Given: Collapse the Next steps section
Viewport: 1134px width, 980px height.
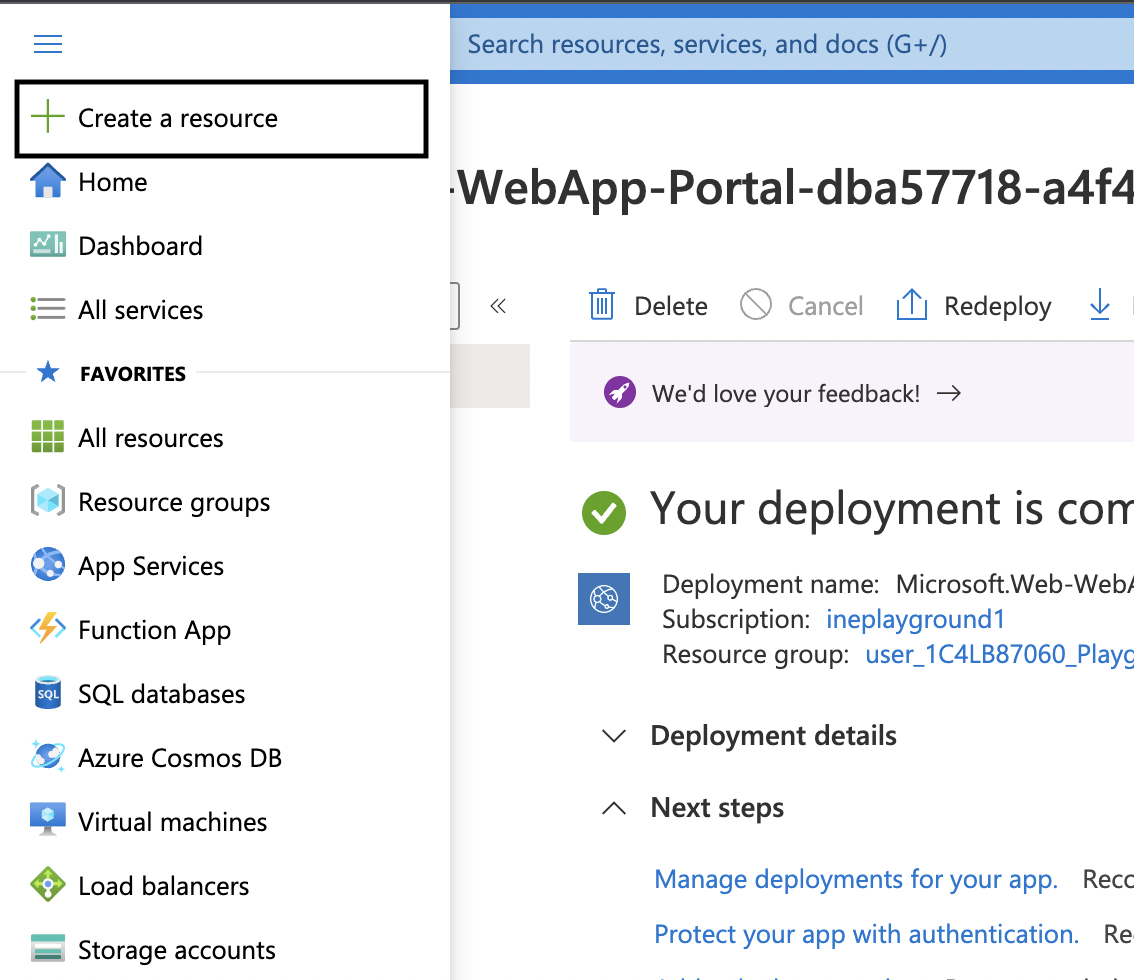Looking at the screenshot, I should point(614,808).
